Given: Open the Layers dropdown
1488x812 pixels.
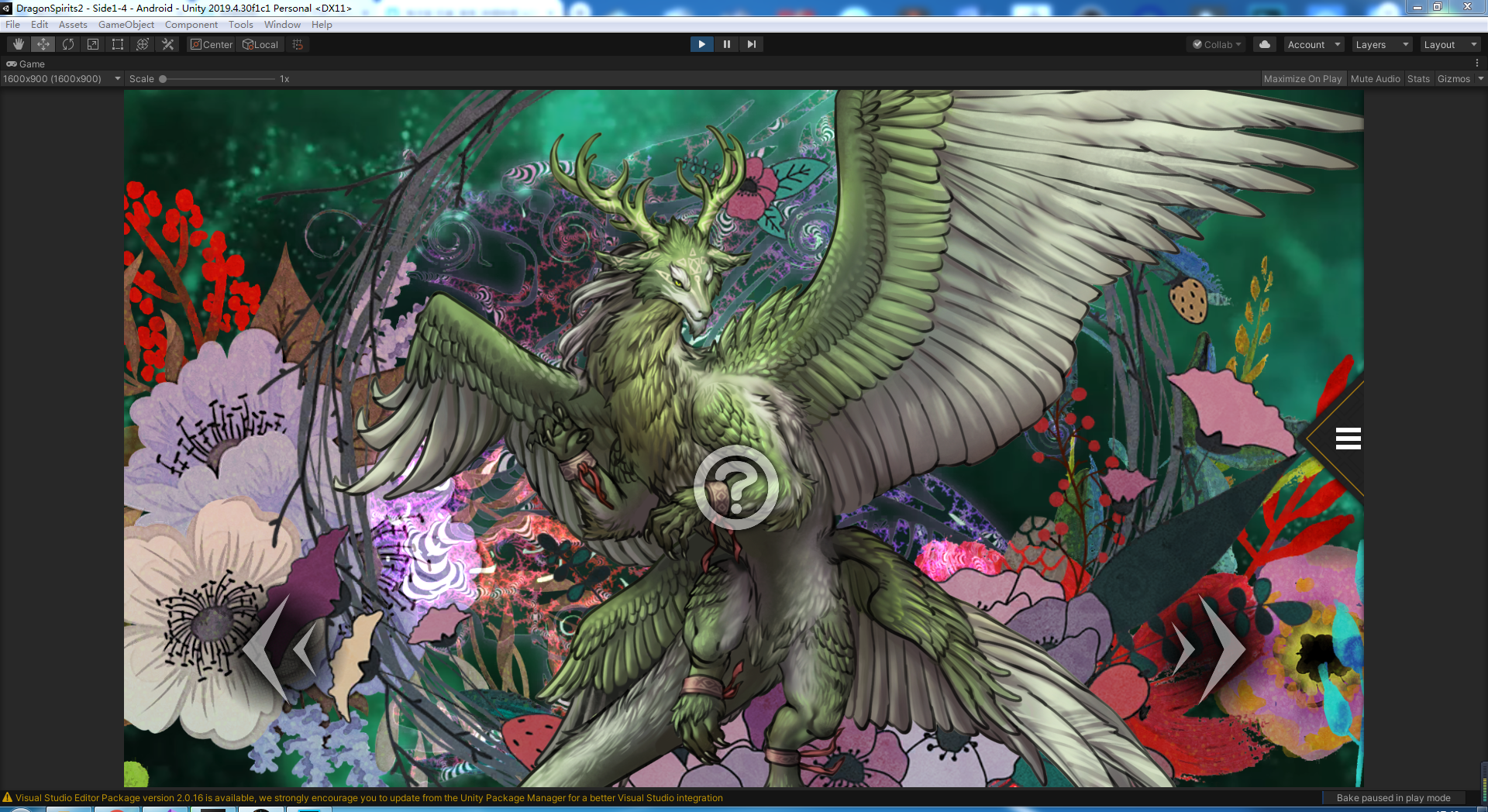Looking at the screenshot, I should [x=1382, y=44].
